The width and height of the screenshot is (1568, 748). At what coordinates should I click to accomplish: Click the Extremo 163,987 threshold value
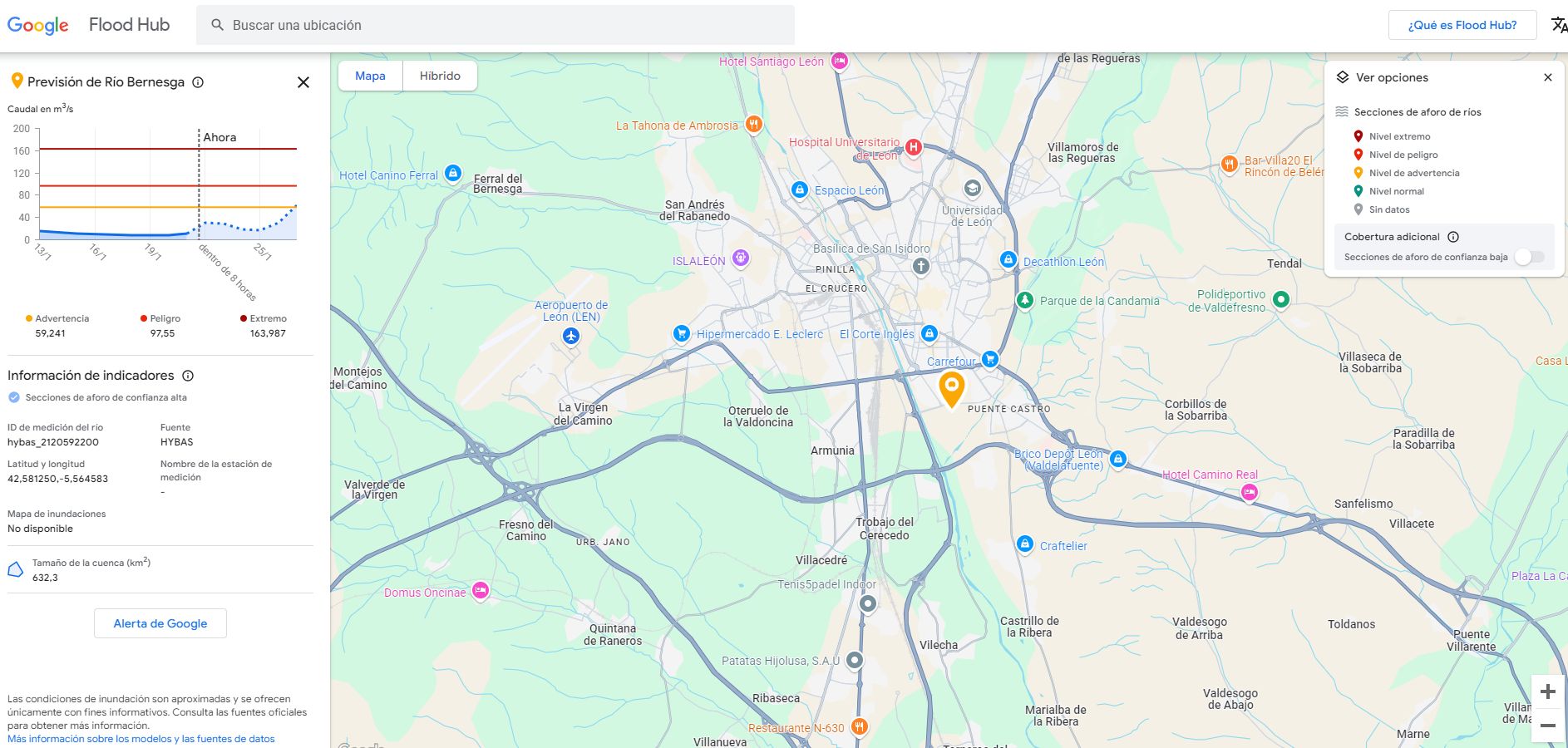point(268,333)
